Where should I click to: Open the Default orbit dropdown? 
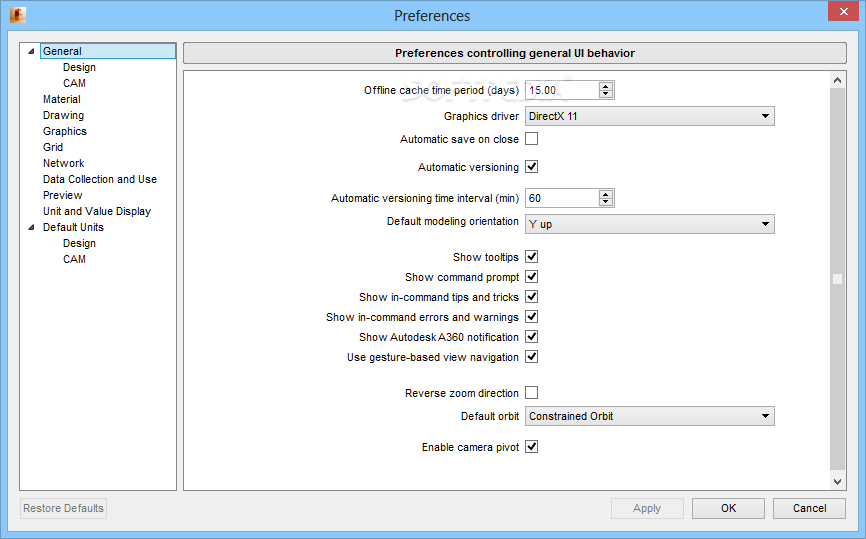(650, 416)
